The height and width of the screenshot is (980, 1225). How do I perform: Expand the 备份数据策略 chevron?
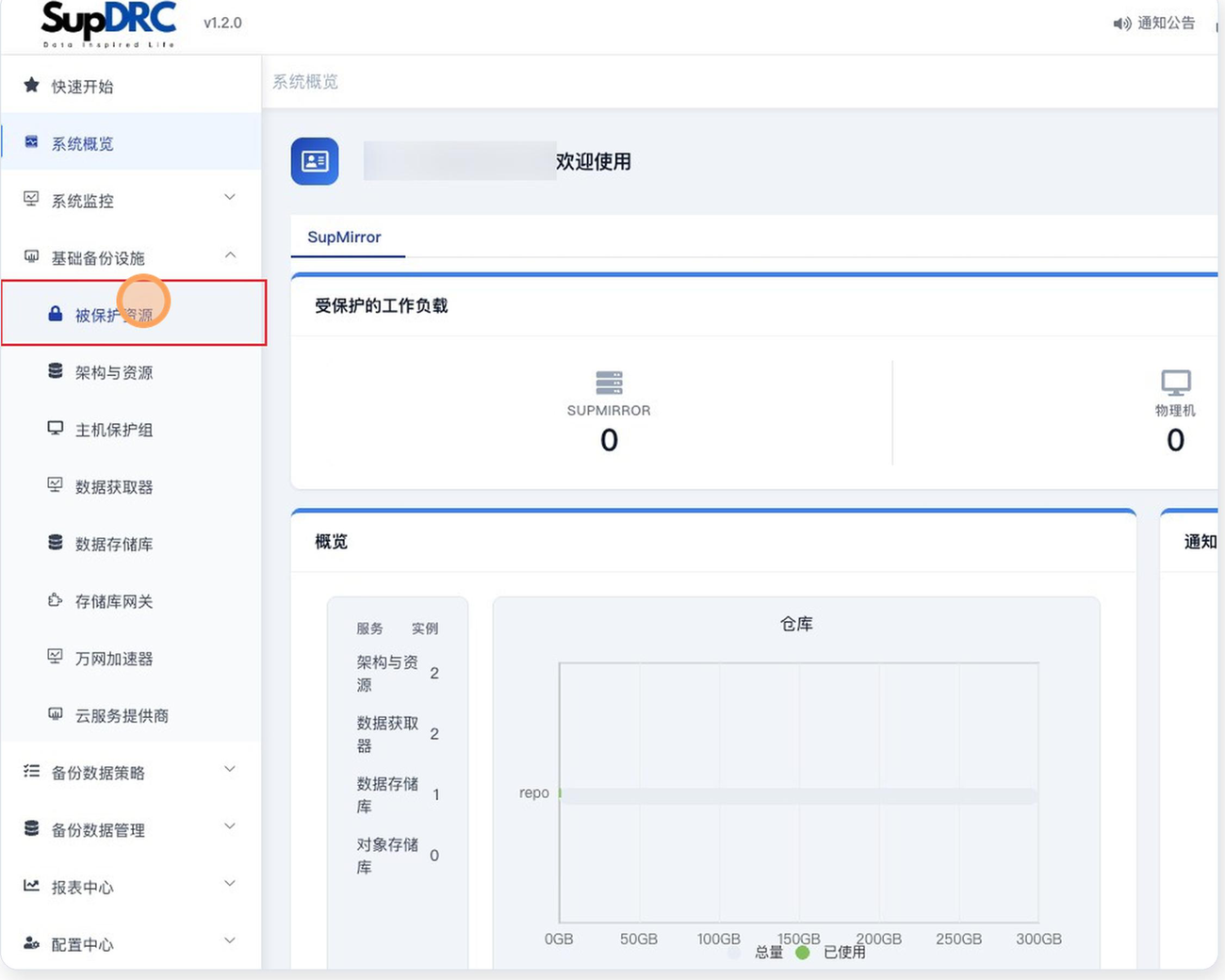tap(230, 770)
